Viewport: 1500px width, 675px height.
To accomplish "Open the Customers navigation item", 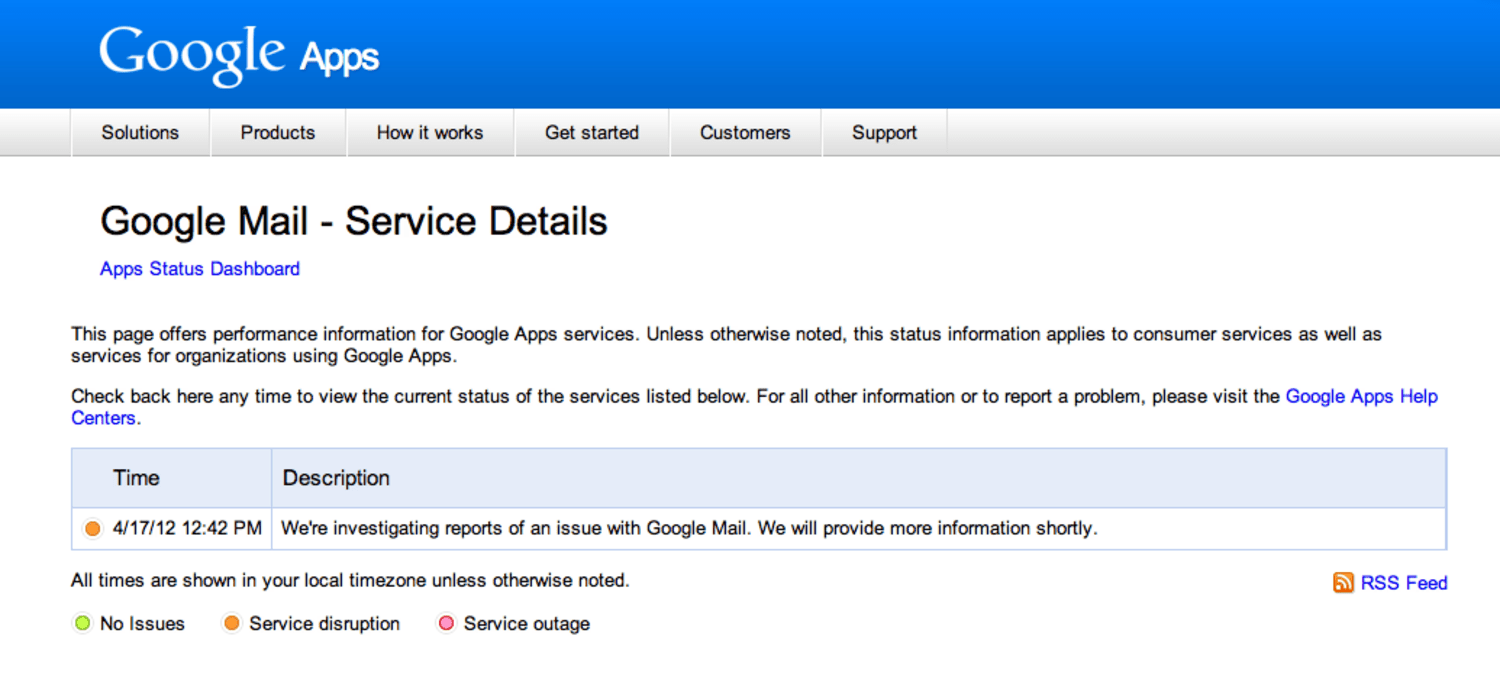I will click(745, 133).
